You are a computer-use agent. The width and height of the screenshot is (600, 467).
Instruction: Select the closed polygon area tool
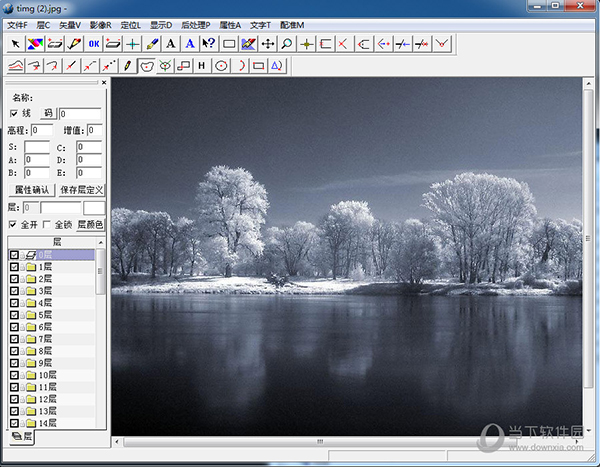click(146, 66)
